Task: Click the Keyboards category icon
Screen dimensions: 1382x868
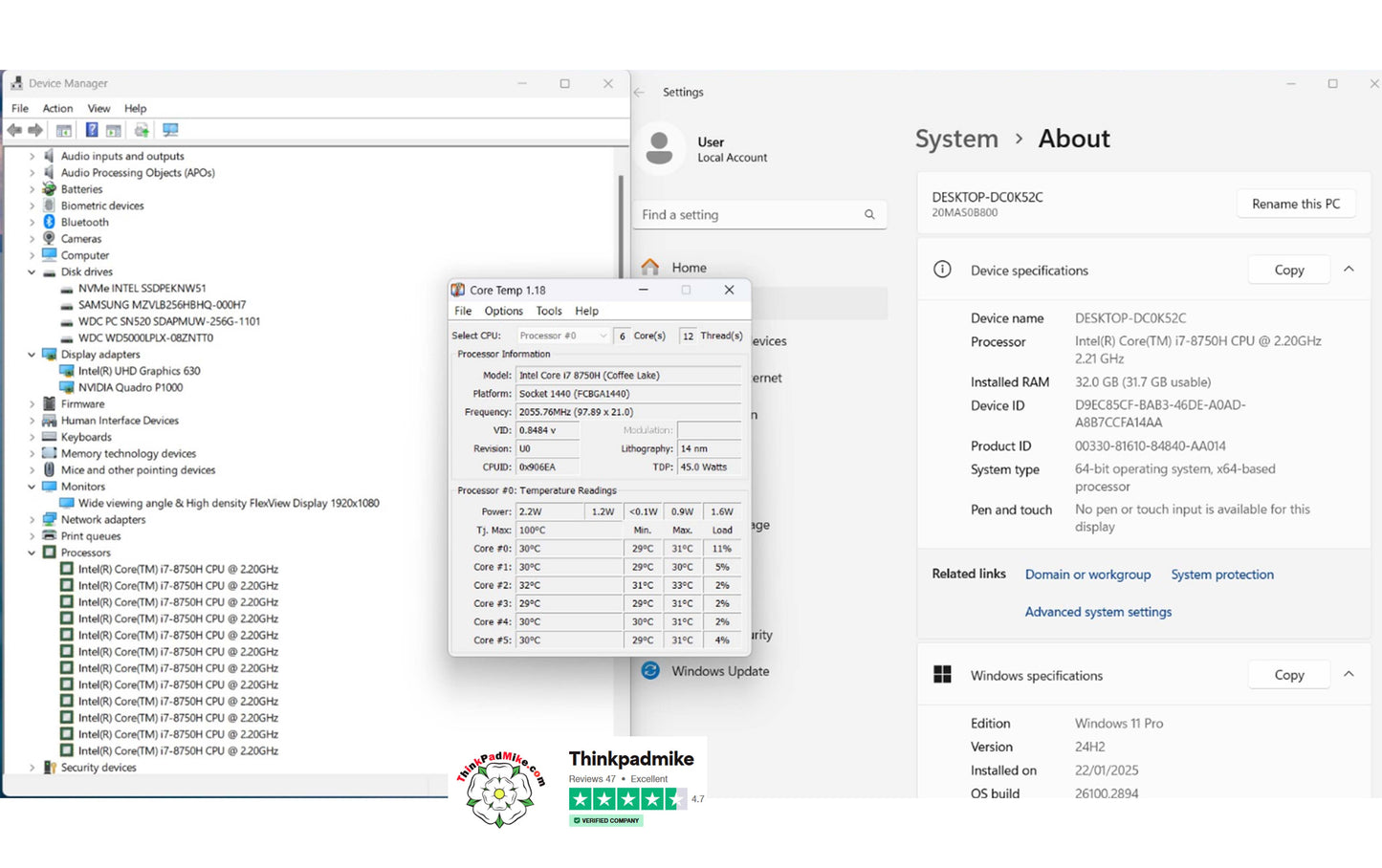Action: (x=50, y=437)
